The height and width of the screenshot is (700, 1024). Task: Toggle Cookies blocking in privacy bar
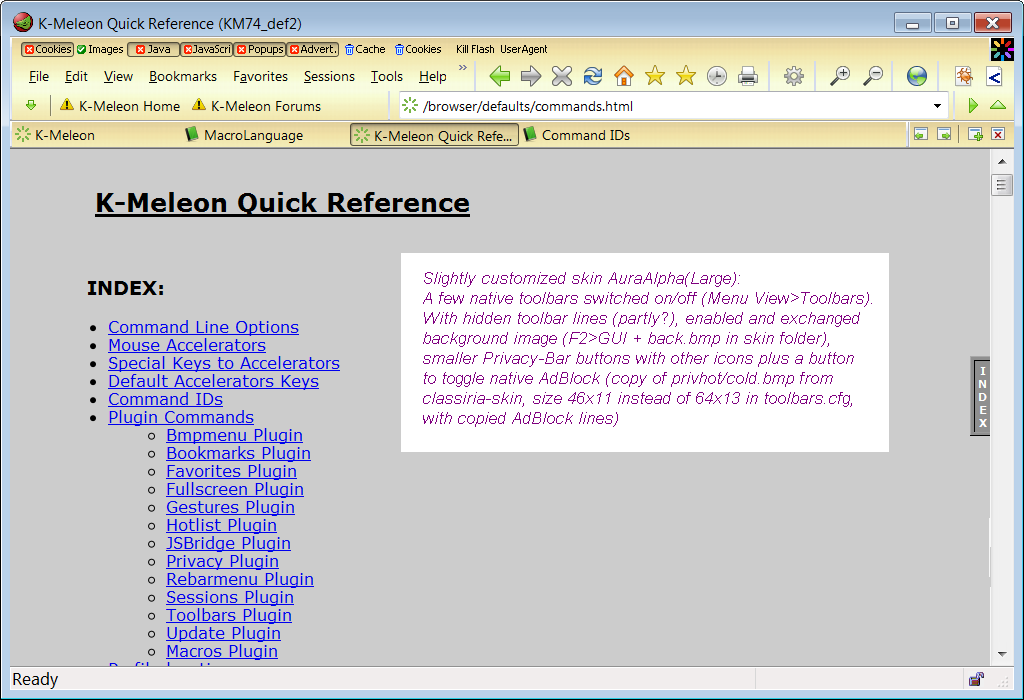click(48, 49)
